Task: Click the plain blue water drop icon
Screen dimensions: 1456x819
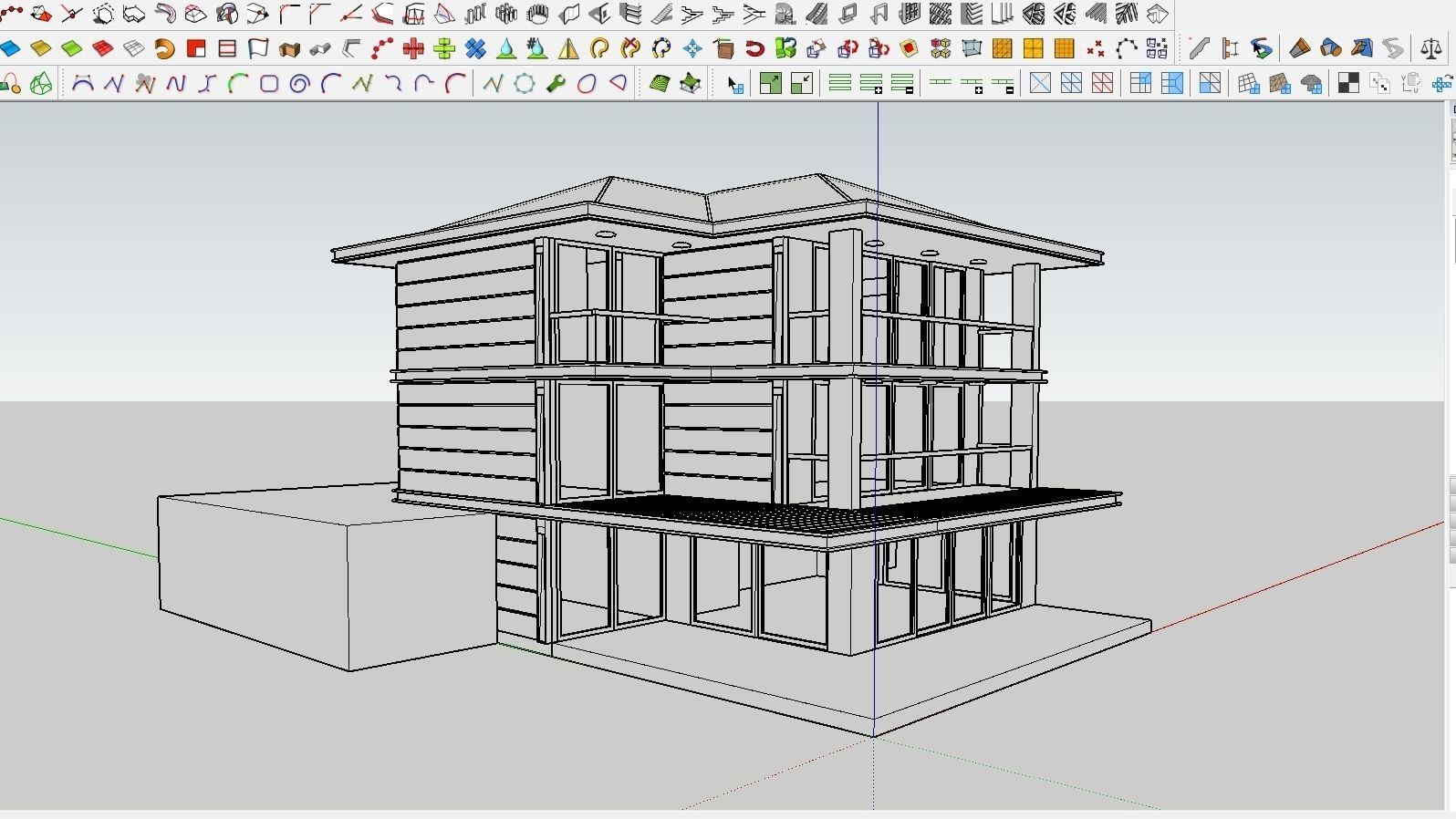Action: tap(506, 48)
